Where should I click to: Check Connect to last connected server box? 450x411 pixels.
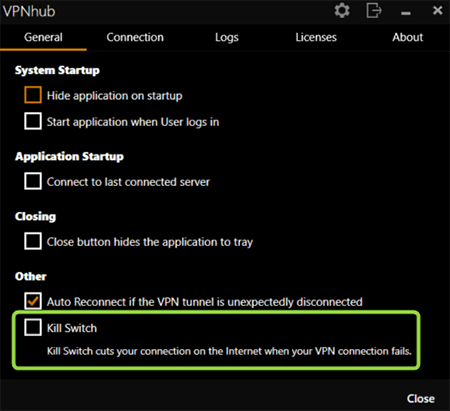[x=33, y=181]
